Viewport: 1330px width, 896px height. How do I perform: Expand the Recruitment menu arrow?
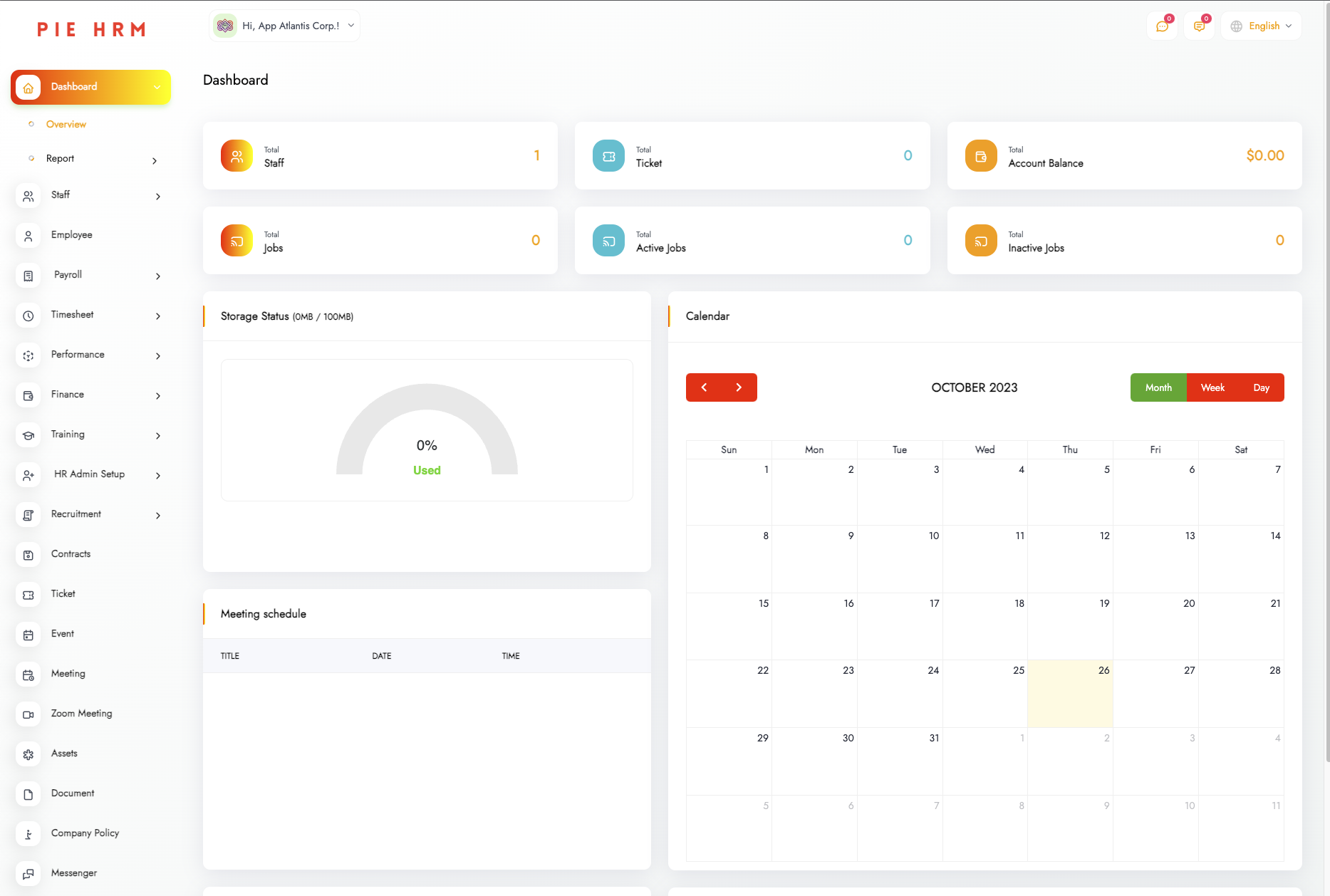click(x=158, y=516)
